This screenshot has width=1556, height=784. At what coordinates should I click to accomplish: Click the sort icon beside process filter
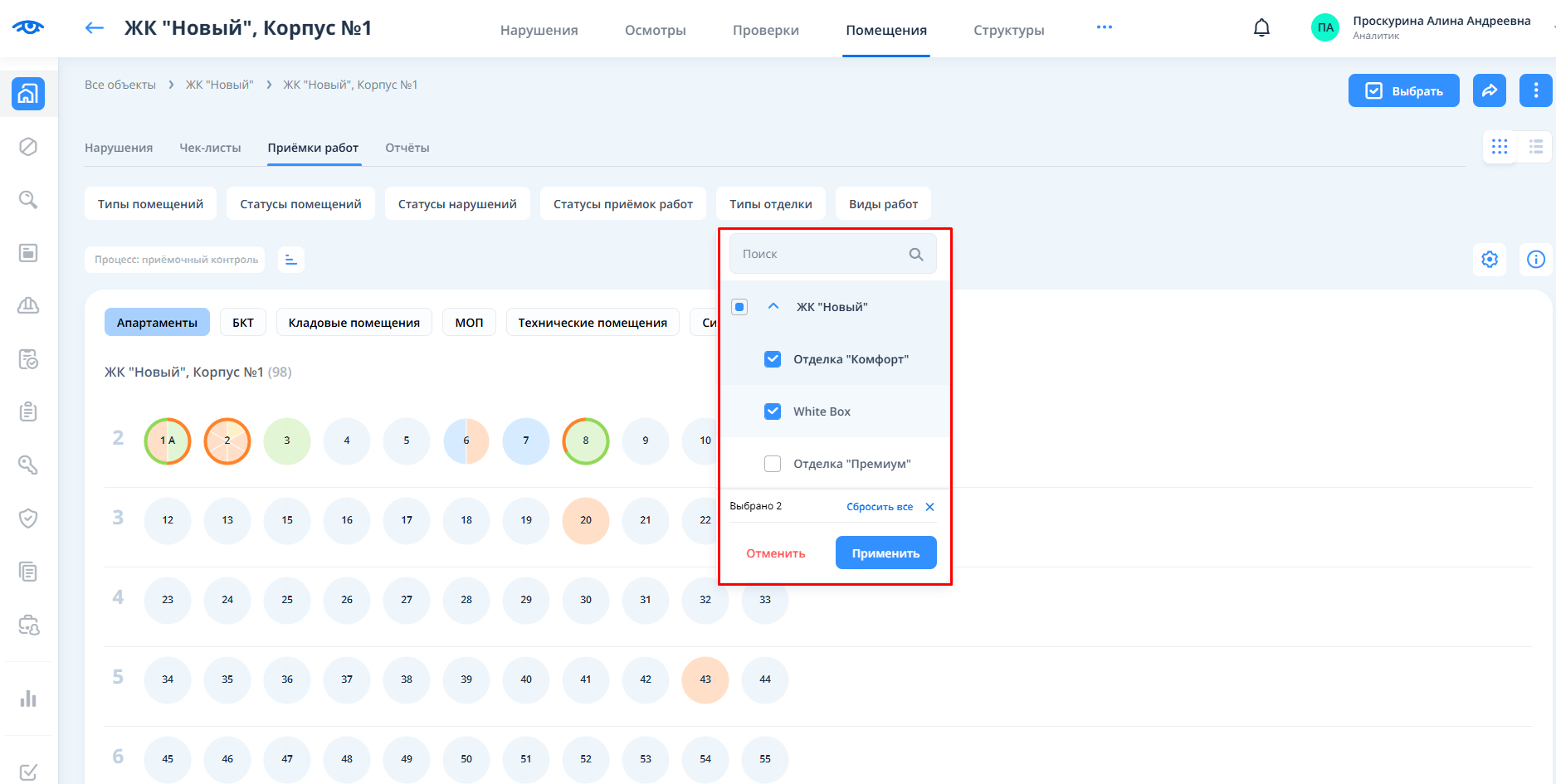(x=290, y=260)
